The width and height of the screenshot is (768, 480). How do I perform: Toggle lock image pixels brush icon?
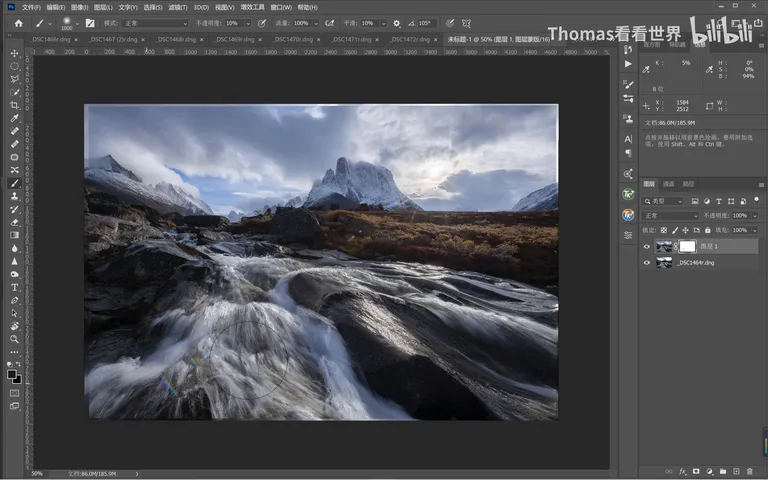675,230
